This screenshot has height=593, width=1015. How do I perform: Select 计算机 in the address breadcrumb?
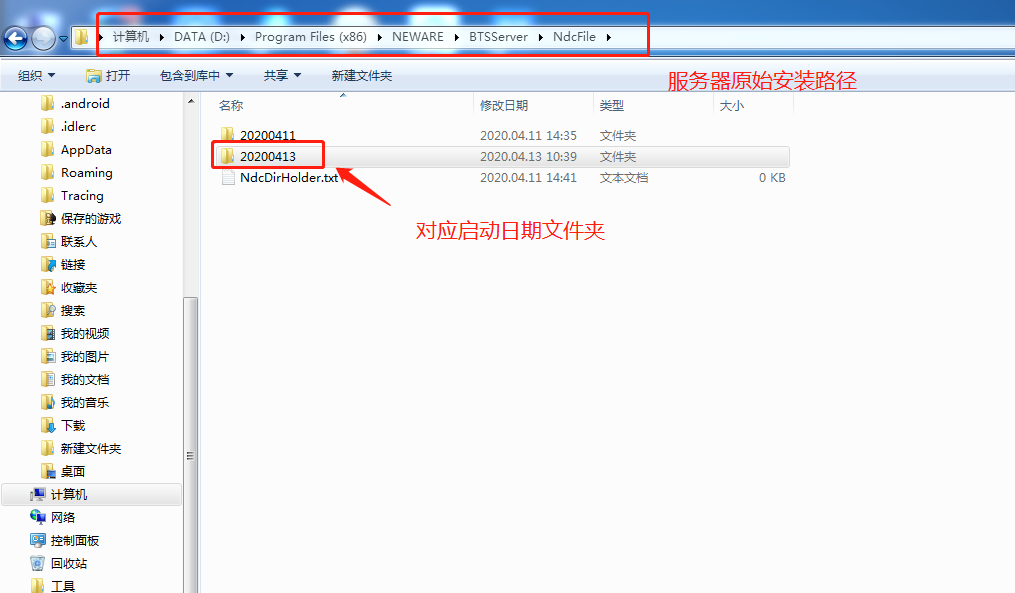[x=131, y=37]
